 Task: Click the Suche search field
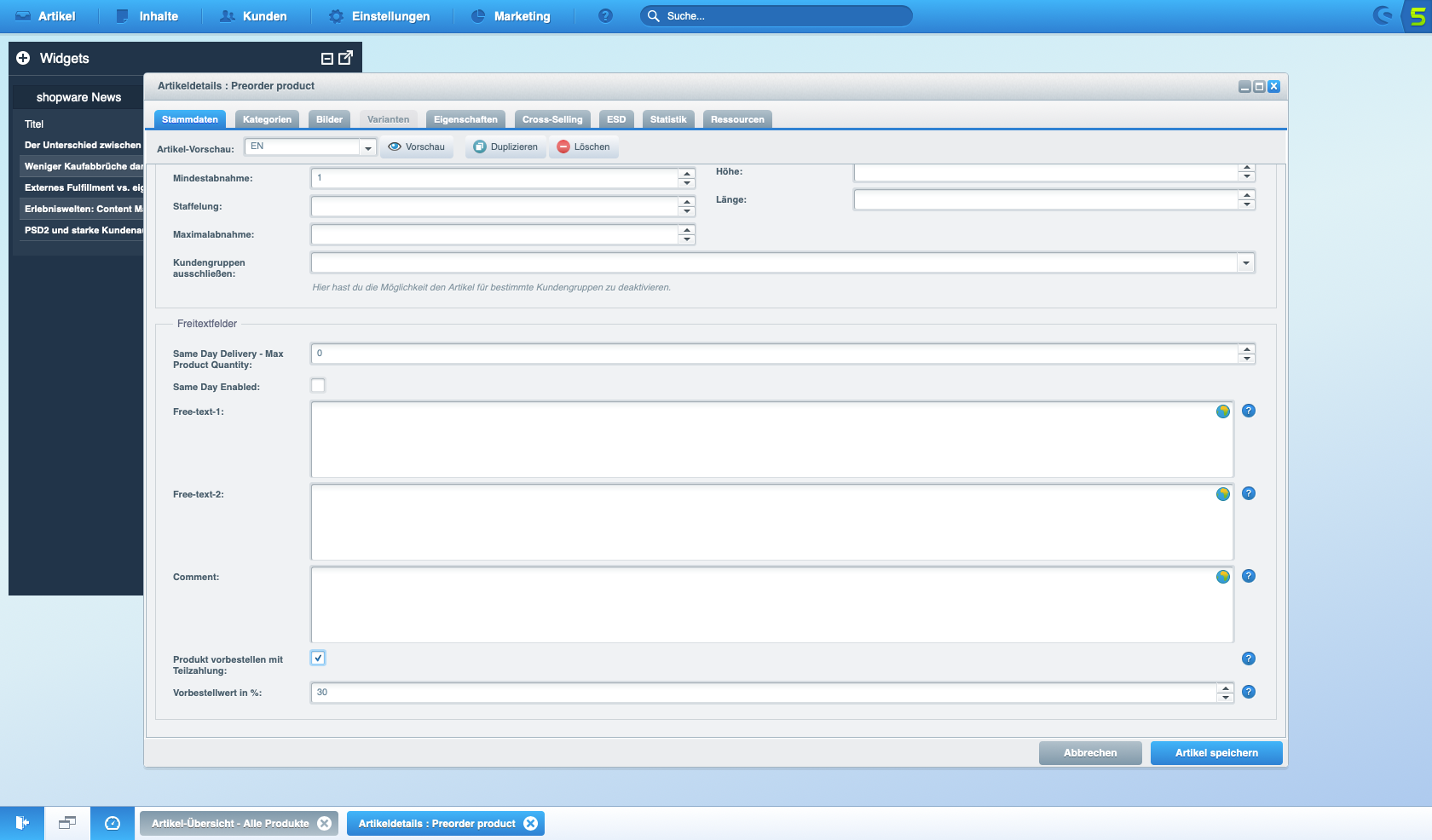click(776, 16)
